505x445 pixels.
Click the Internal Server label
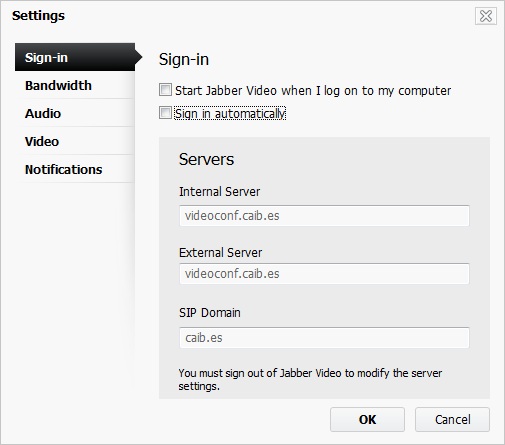coord(219,192)
